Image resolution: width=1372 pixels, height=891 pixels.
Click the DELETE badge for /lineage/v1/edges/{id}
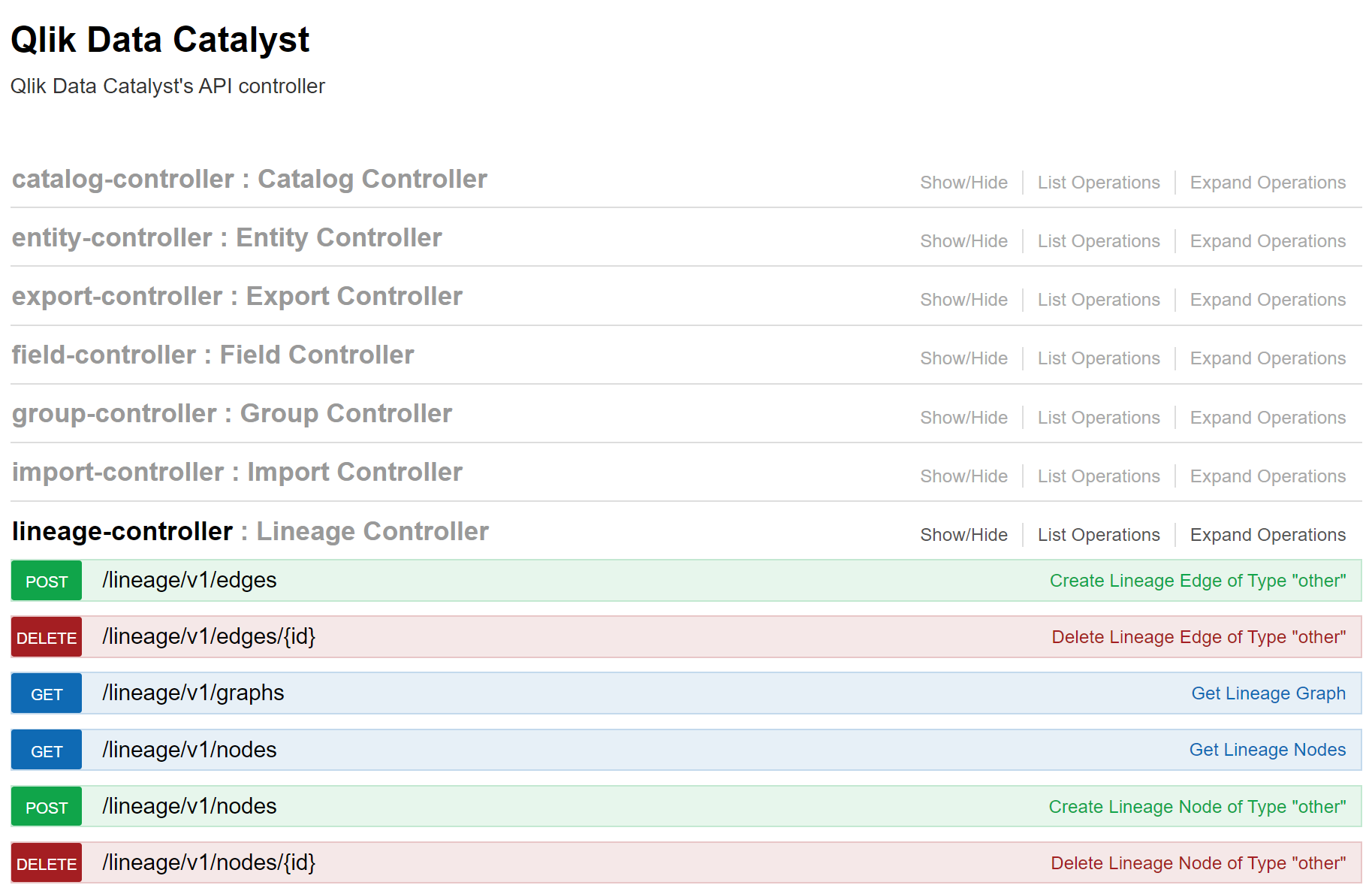coord(46,637)
